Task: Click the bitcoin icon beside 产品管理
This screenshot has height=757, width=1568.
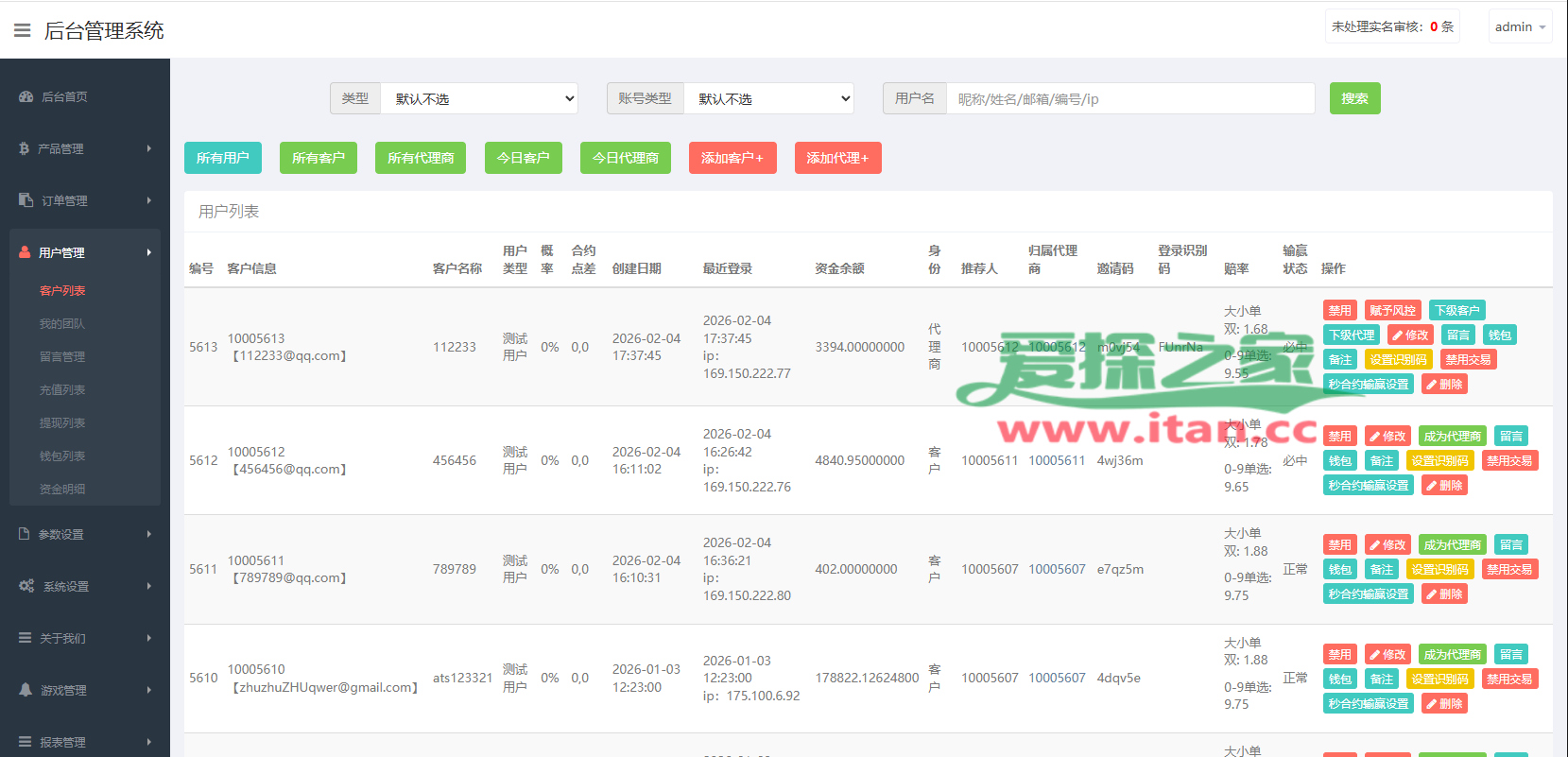Action: (x=24, y=148)
